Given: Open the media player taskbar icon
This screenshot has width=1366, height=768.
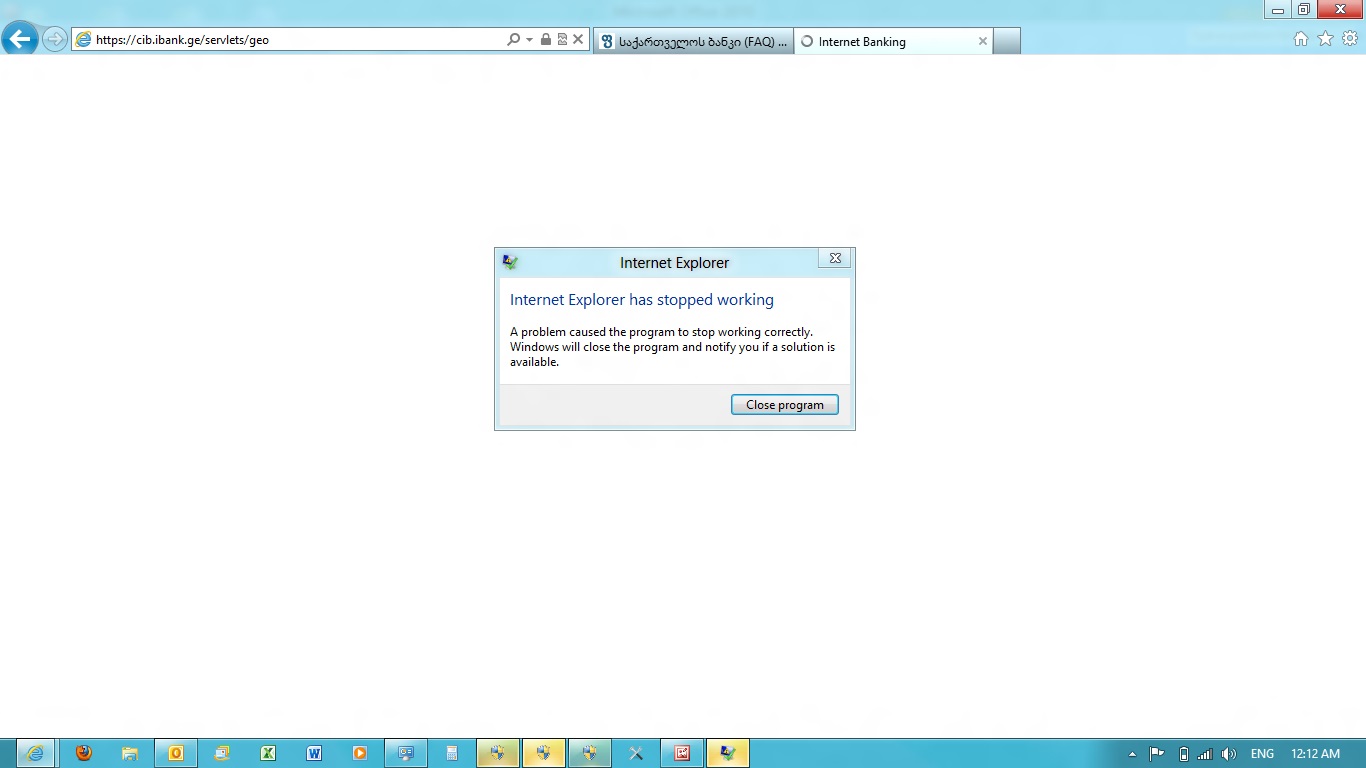Looking at the screenshot, I should point(360,754).
